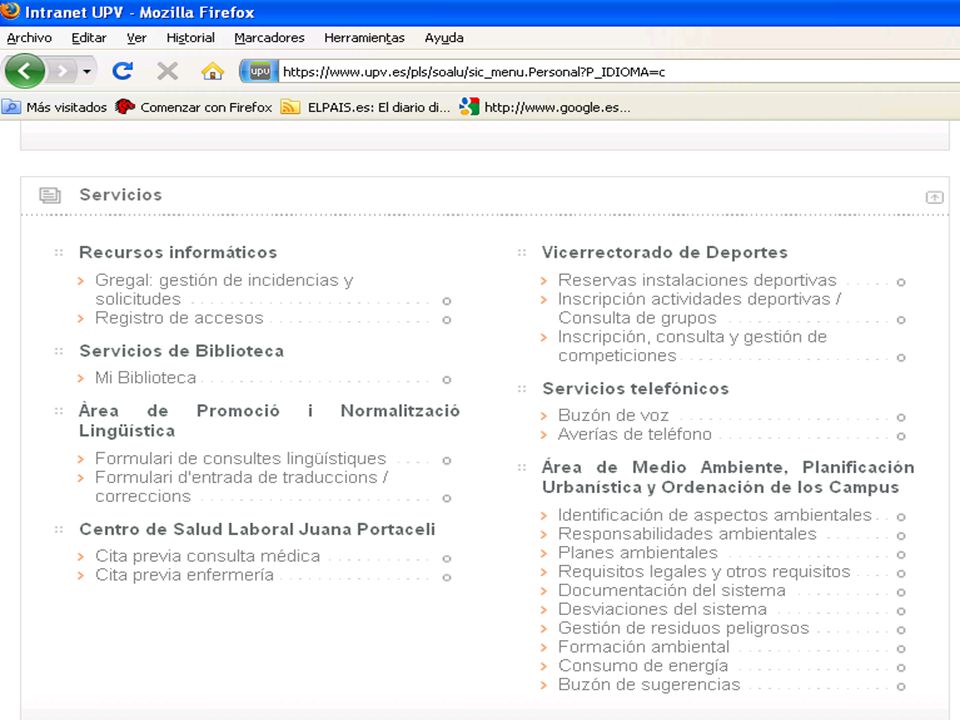Click the Servicios panel icon
The image size is (960, 720).
coord(50,195)
